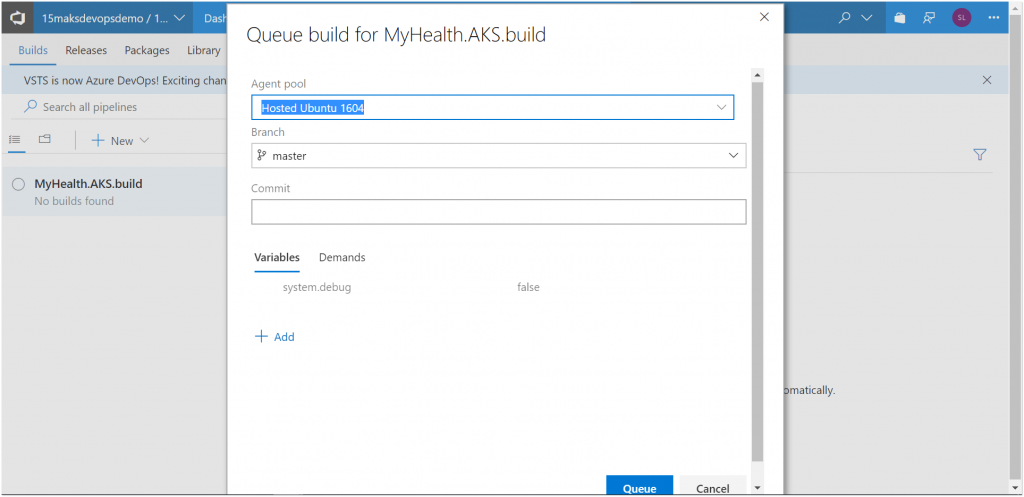This screenshot has width=1024, height=497.
Task: Click the Queue build dialog title
Action: click(x=396, y=35)
